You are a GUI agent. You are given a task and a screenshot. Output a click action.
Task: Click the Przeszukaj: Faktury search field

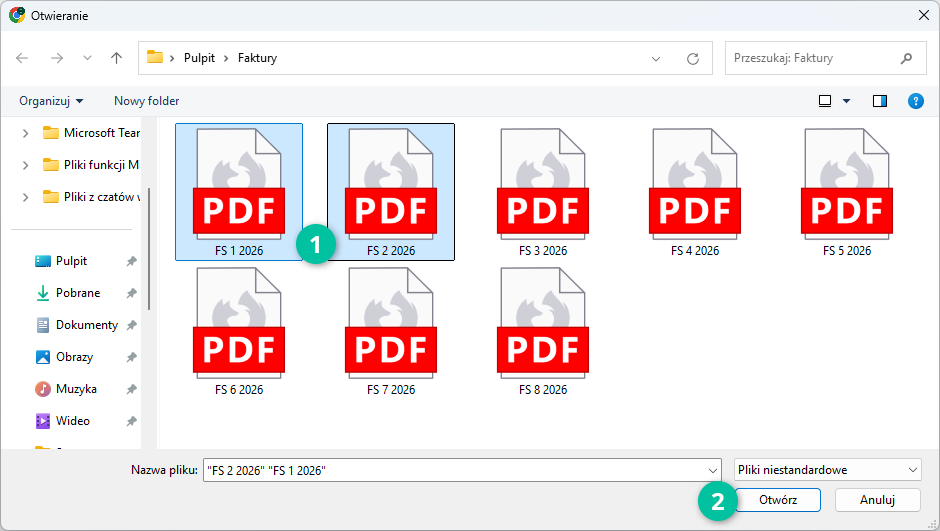point(810,58)
